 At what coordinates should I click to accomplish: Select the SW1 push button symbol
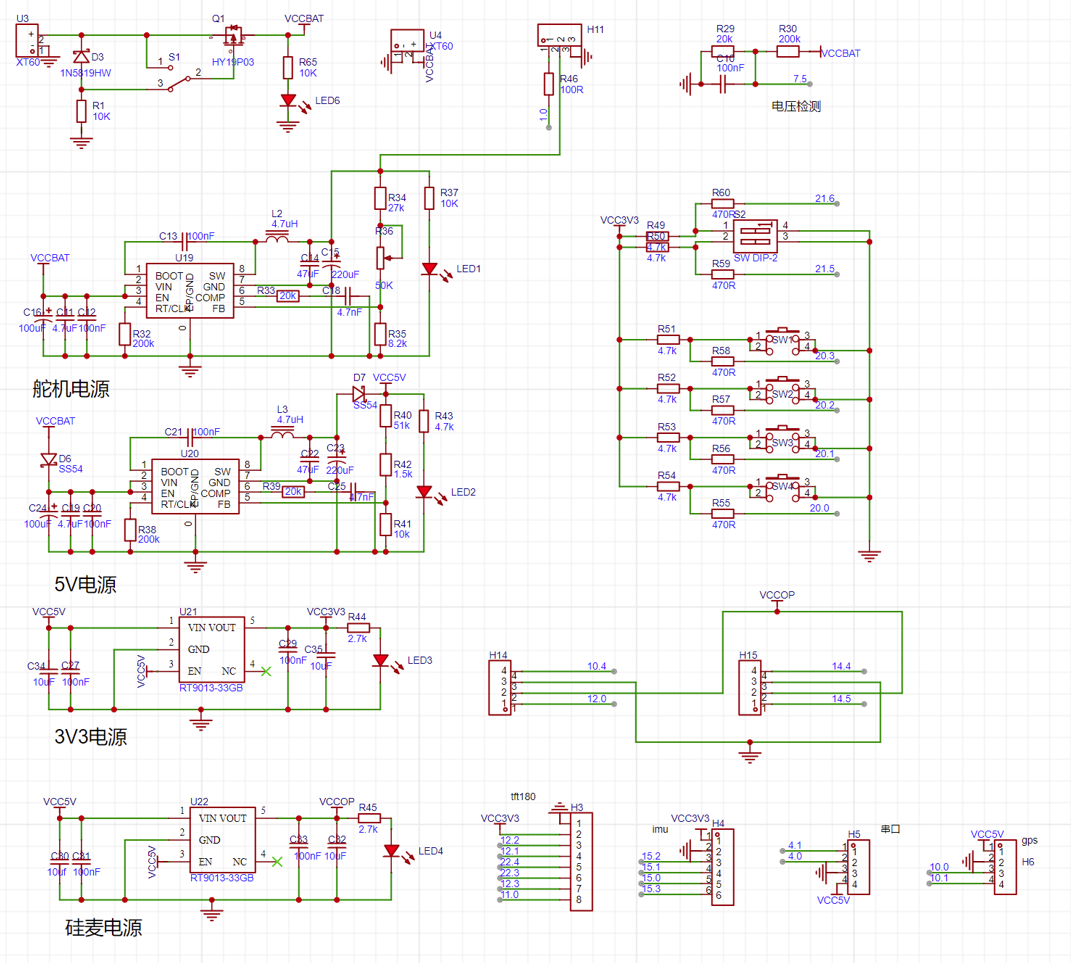[x=785, y=340]
